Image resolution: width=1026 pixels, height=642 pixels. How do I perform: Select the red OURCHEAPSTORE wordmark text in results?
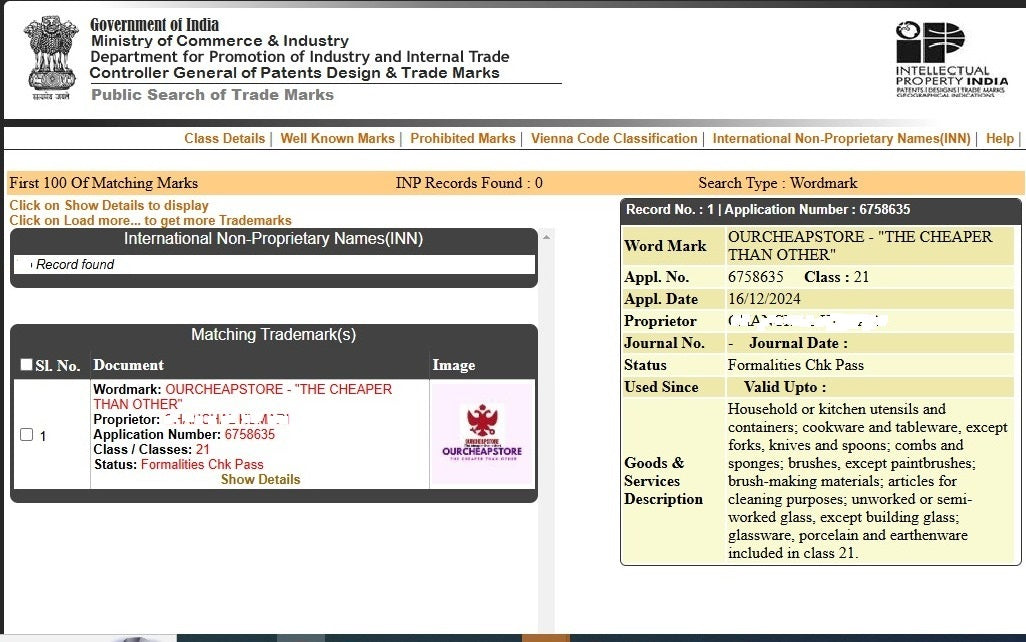tap(278, 389)
